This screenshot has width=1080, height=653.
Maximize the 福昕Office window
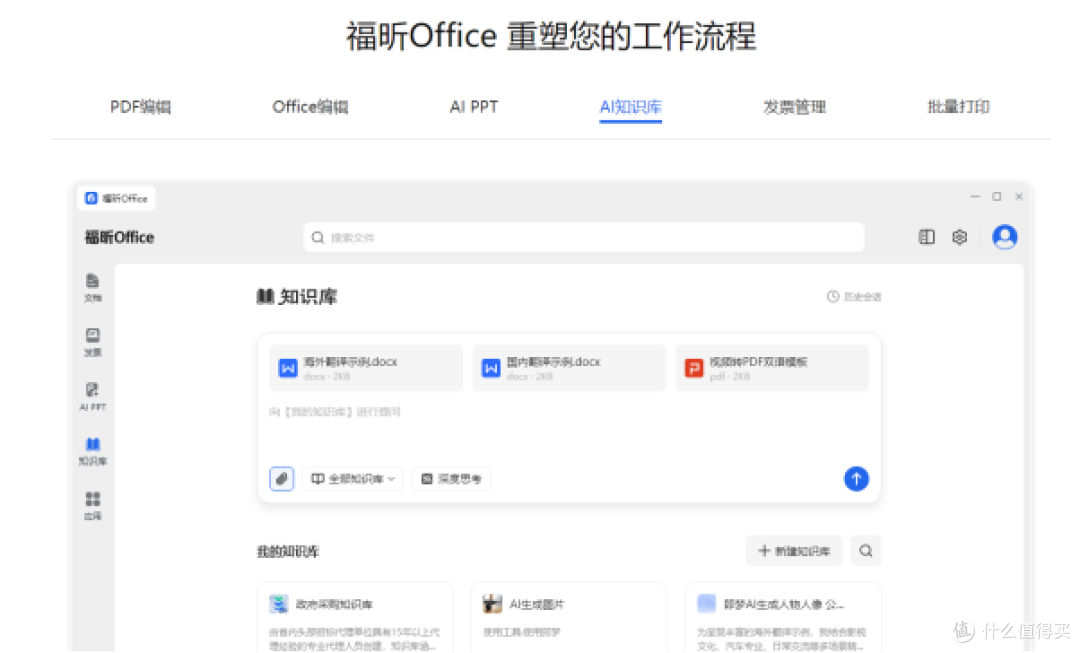[x=997, y=196]
